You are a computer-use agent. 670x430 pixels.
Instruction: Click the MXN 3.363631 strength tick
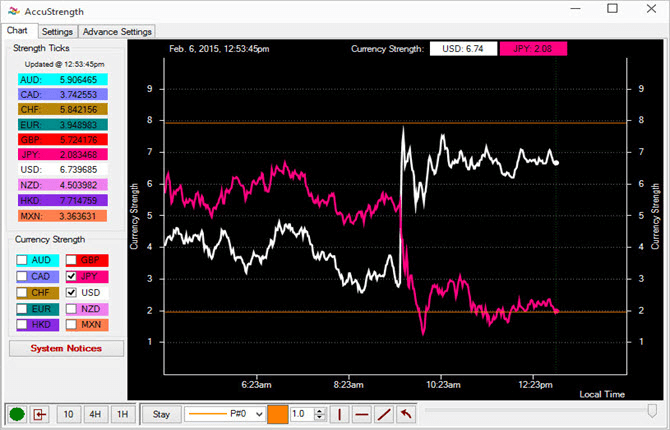pos(63,216)
